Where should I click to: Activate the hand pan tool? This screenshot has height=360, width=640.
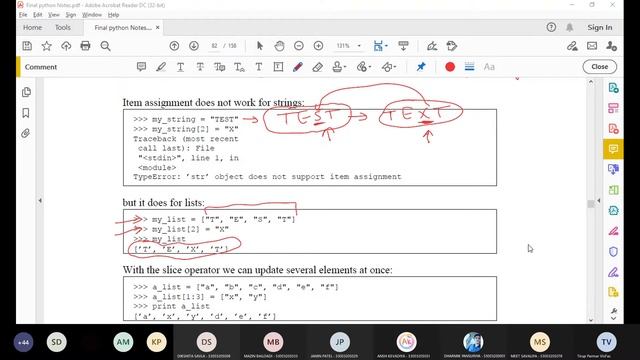click(x=279, y=46)
